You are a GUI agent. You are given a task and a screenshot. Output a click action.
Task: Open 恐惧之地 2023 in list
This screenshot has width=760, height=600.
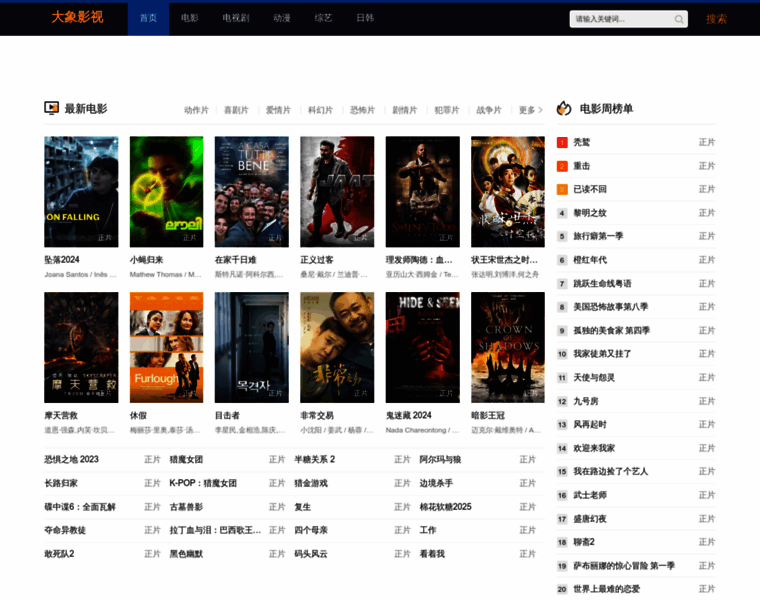71,459
